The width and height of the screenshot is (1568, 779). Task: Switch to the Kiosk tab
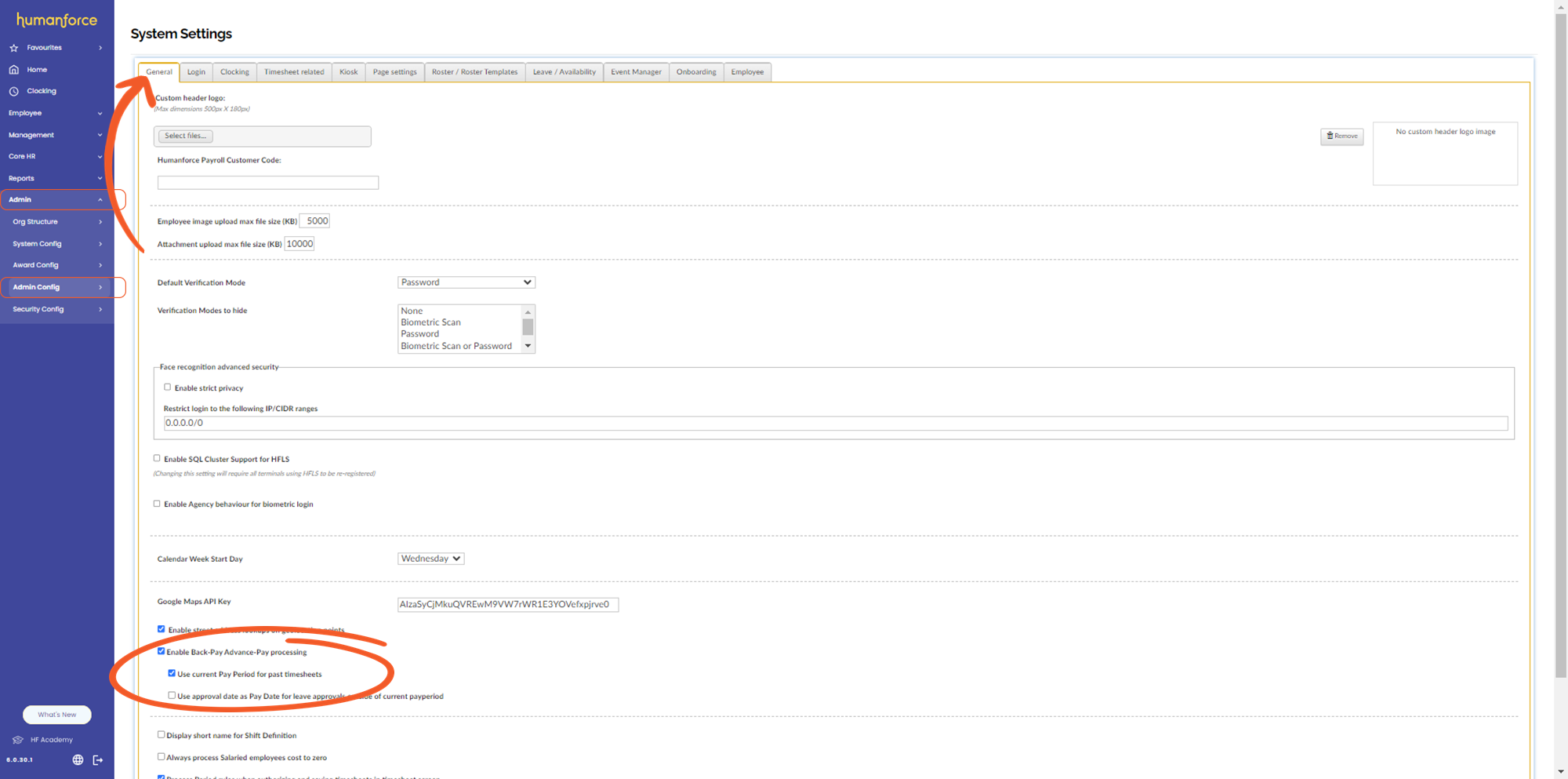348,71
